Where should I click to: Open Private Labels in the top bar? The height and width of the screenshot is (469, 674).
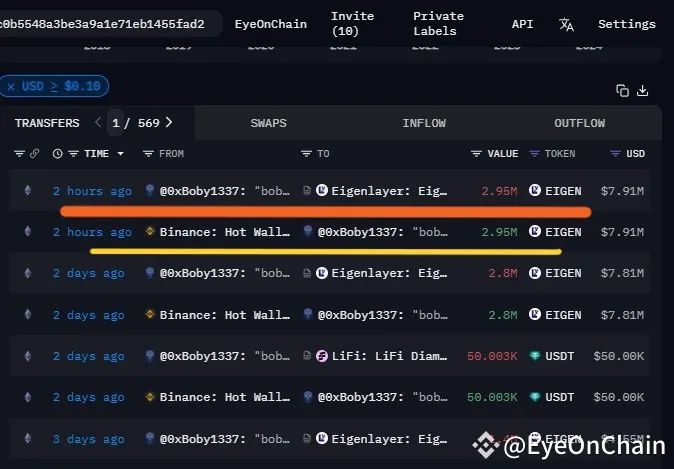point(438,24)
